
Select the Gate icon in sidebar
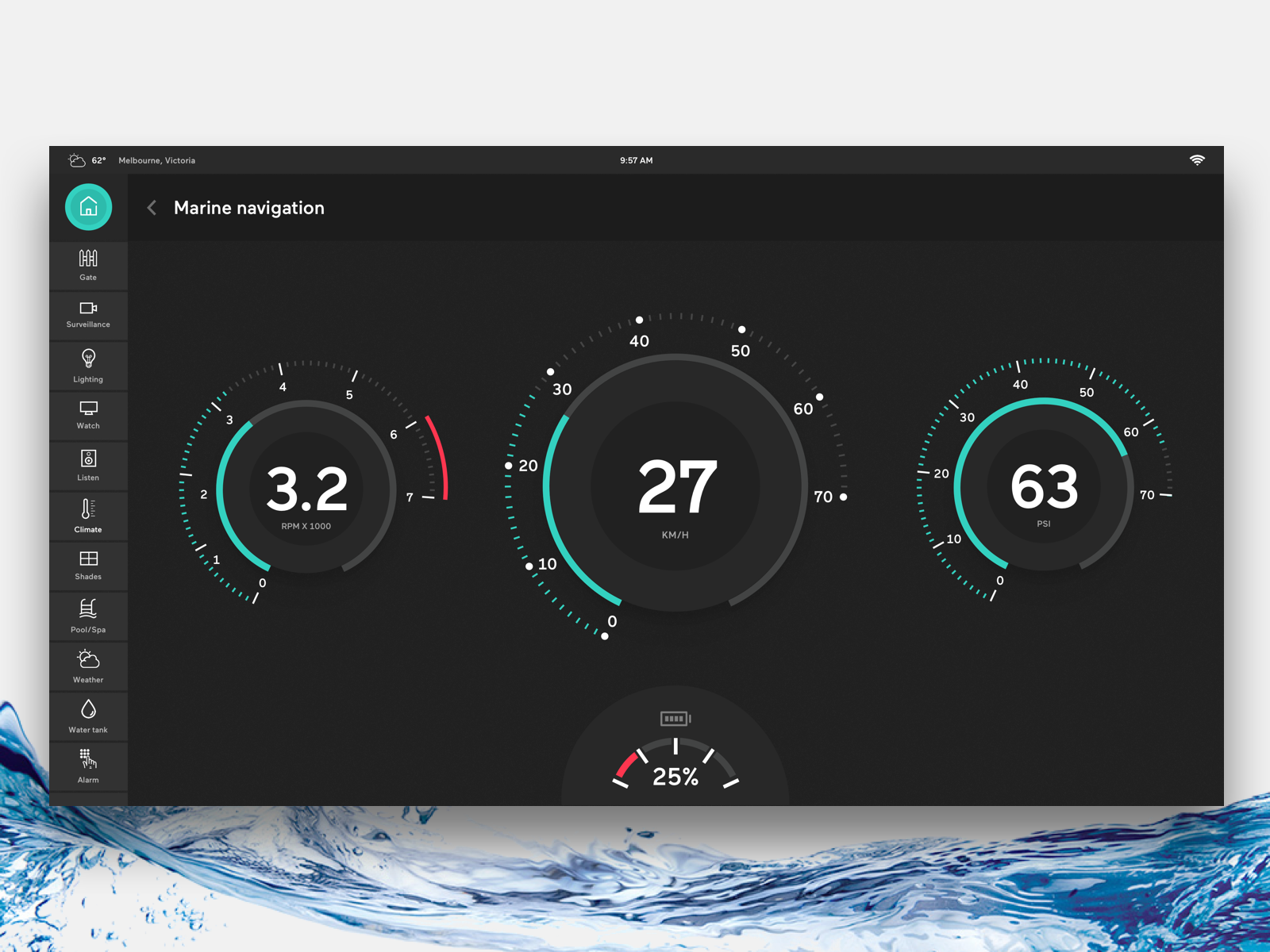coord(88,264)
